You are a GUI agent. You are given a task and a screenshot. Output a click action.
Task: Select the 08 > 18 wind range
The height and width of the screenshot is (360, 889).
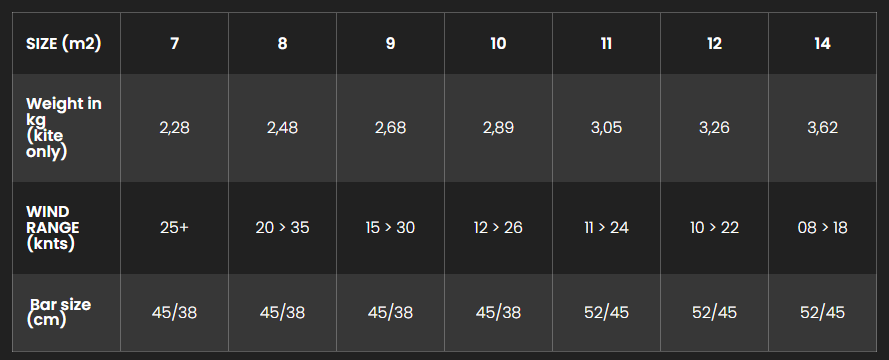(x=822, y=228)
